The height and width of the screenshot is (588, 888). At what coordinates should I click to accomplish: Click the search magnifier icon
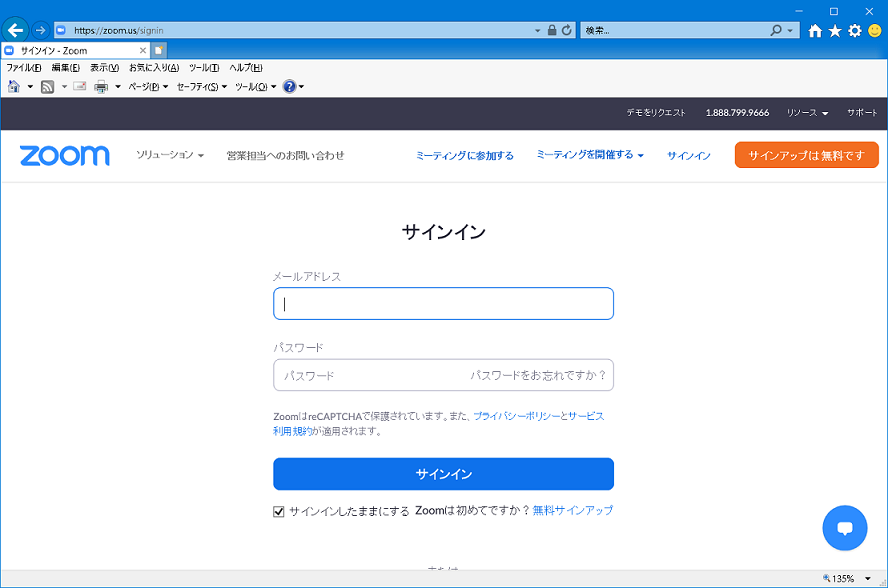coord(776,30)
